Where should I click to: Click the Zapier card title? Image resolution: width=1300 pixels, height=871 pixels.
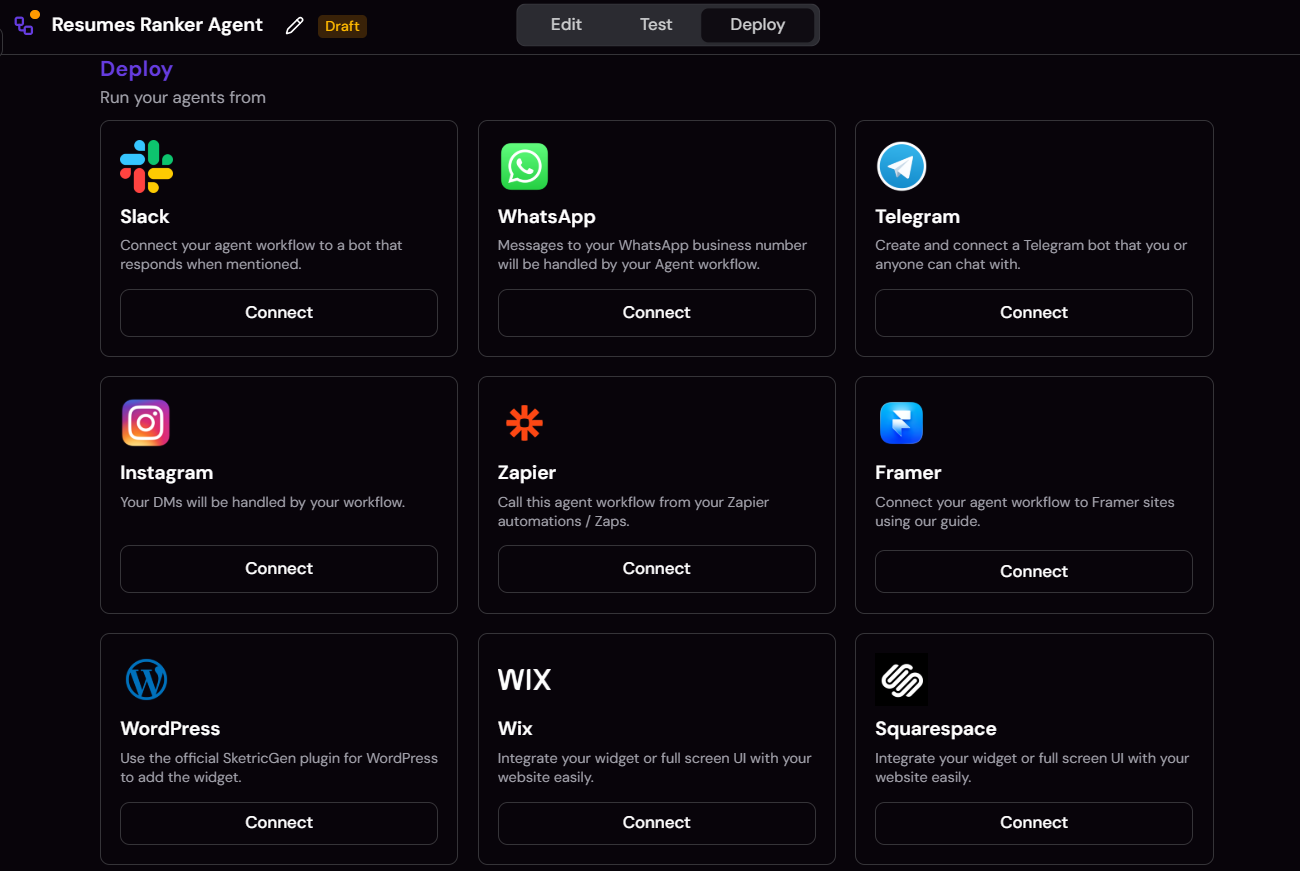[527, 473]
